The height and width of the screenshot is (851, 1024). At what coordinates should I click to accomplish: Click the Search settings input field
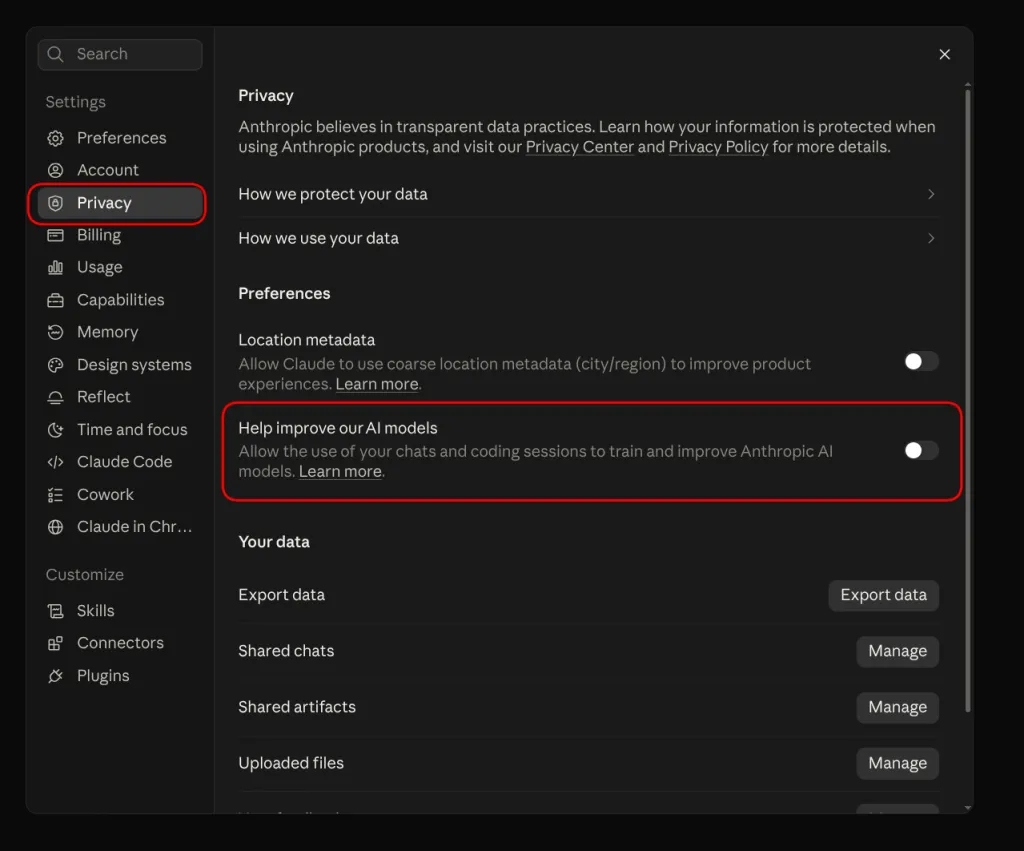(x=120, y=54)
